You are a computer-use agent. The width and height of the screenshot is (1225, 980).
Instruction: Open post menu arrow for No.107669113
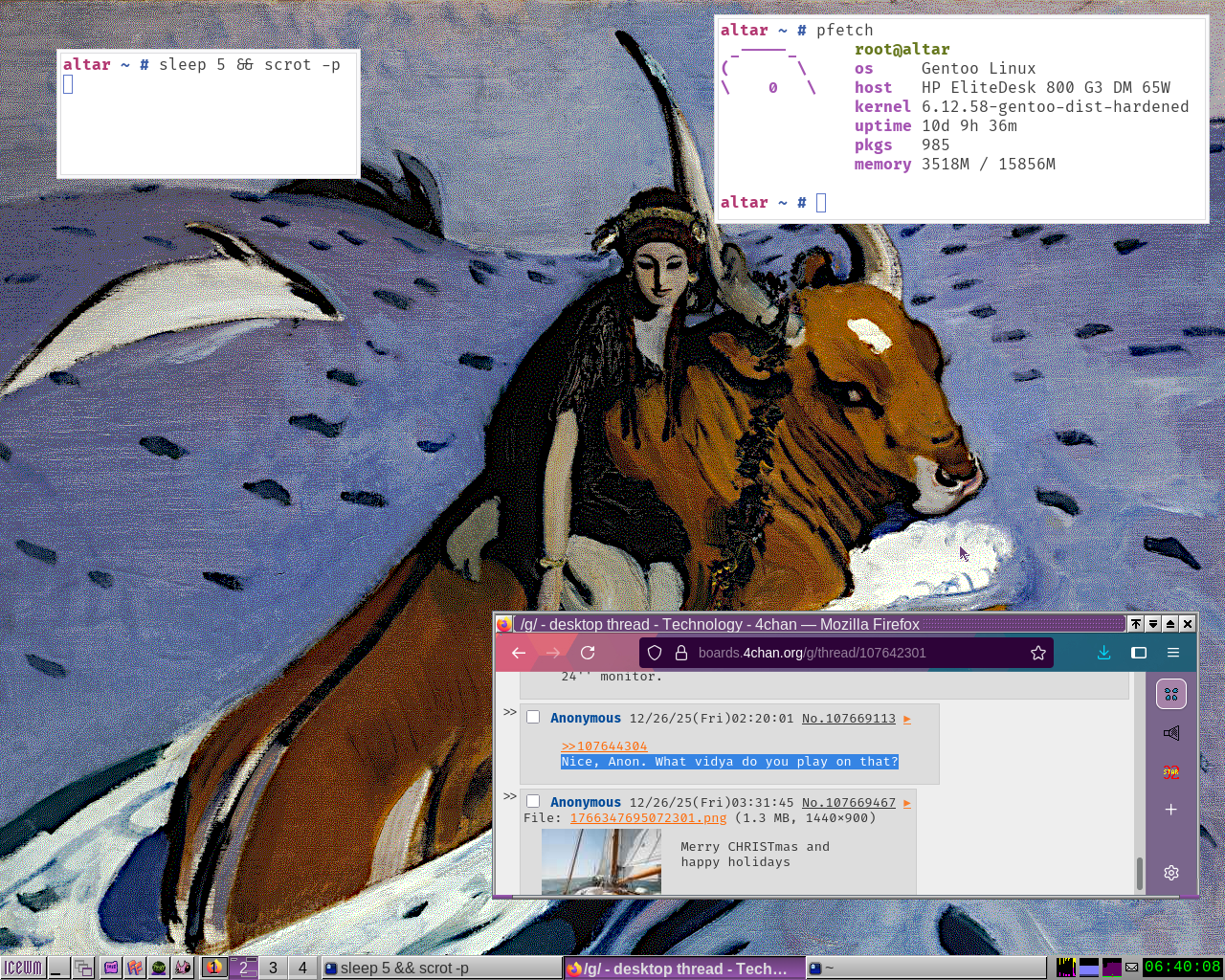[907, 719]
